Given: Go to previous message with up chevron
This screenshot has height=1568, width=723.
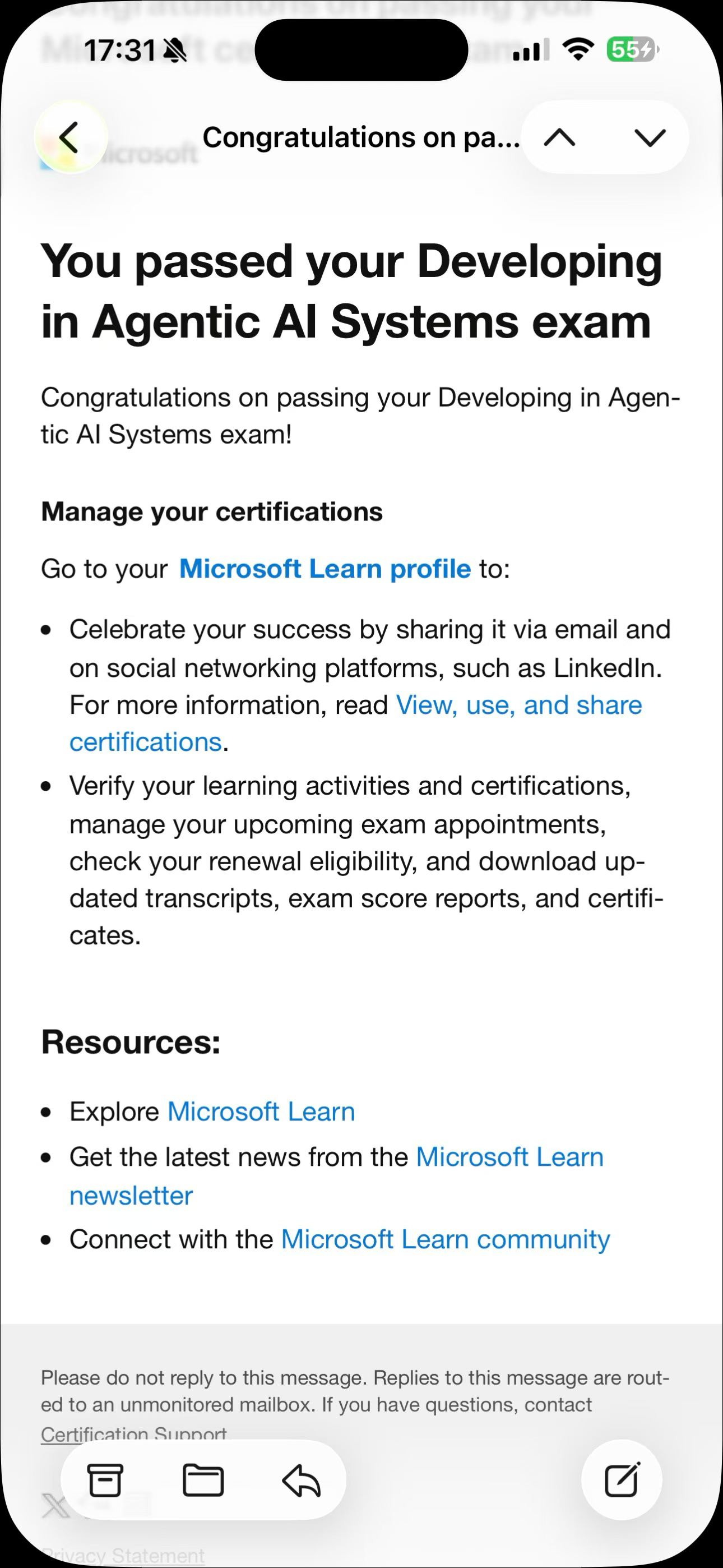Looking at the screenshot, I should pos(560,137).
